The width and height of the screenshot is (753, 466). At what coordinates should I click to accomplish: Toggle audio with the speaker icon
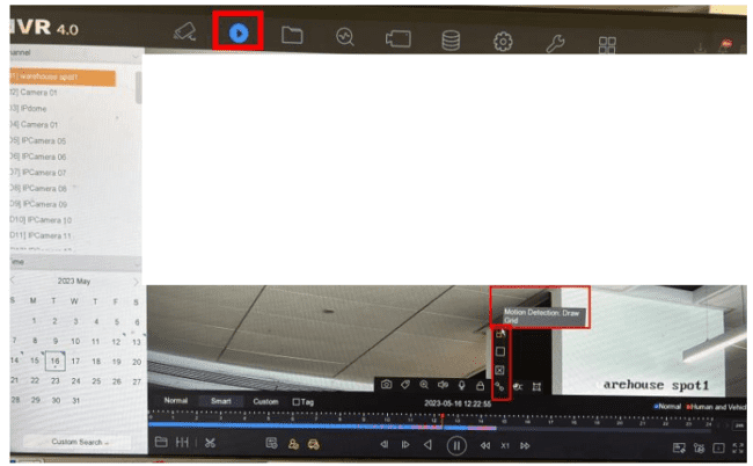point(442,385)
